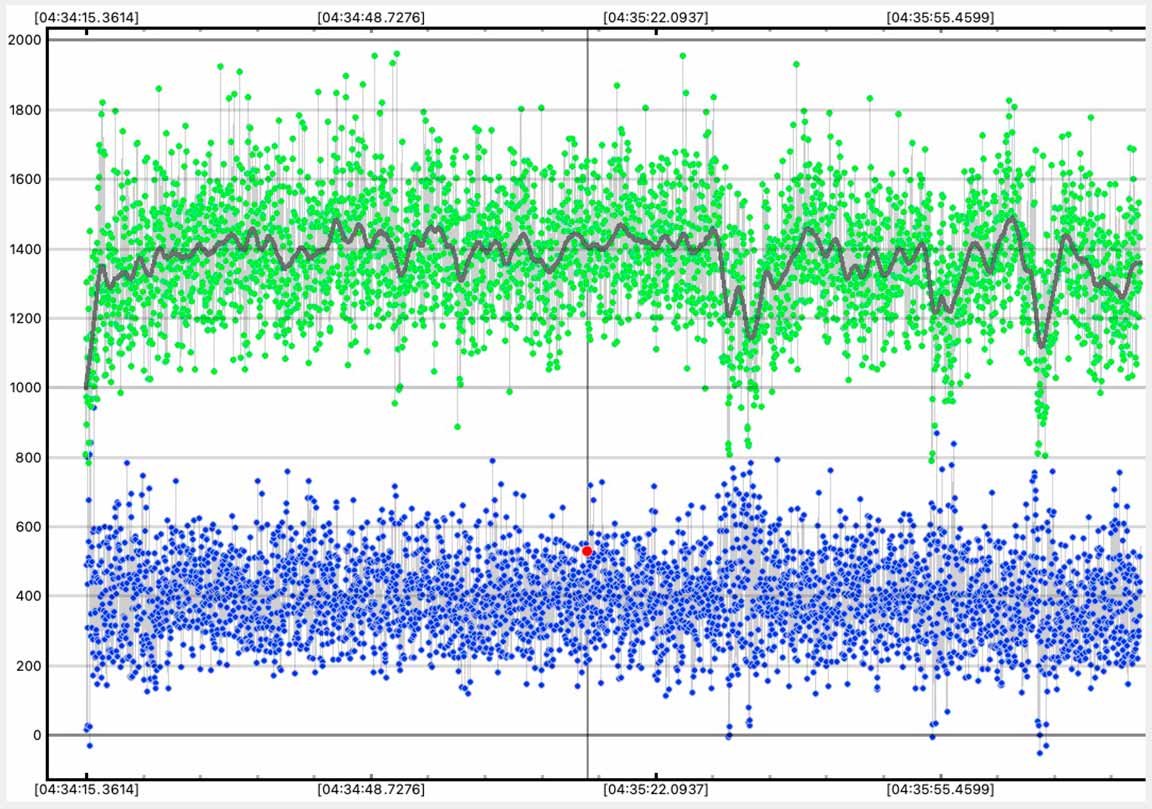Select top axis timestamp 04:35:22.0937

[656, 17]
